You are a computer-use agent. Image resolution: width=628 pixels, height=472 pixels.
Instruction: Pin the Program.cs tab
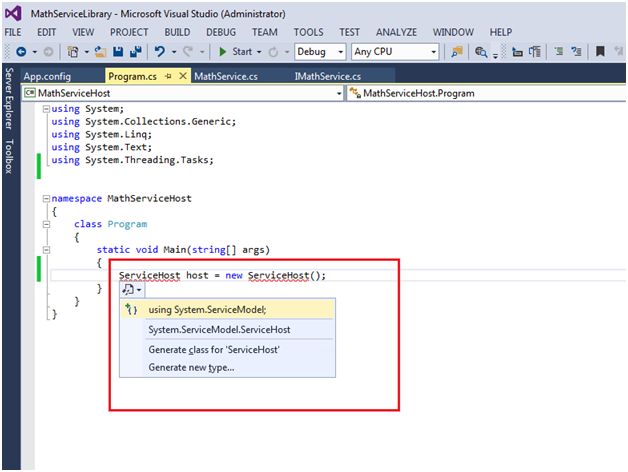click(x=168, y=76)
